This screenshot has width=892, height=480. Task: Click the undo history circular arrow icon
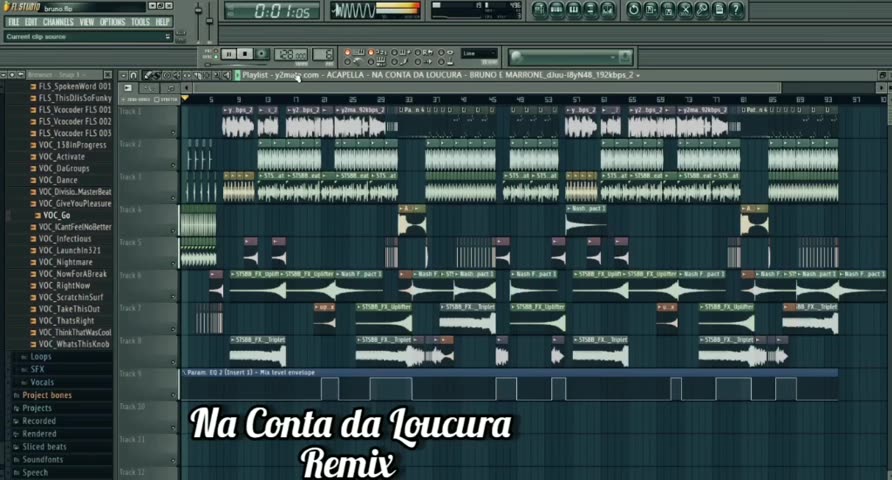click(x=634, y=10)
